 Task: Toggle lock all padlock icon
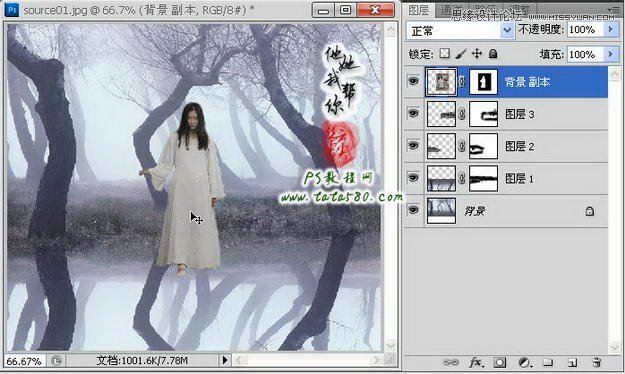coord(493,54)
